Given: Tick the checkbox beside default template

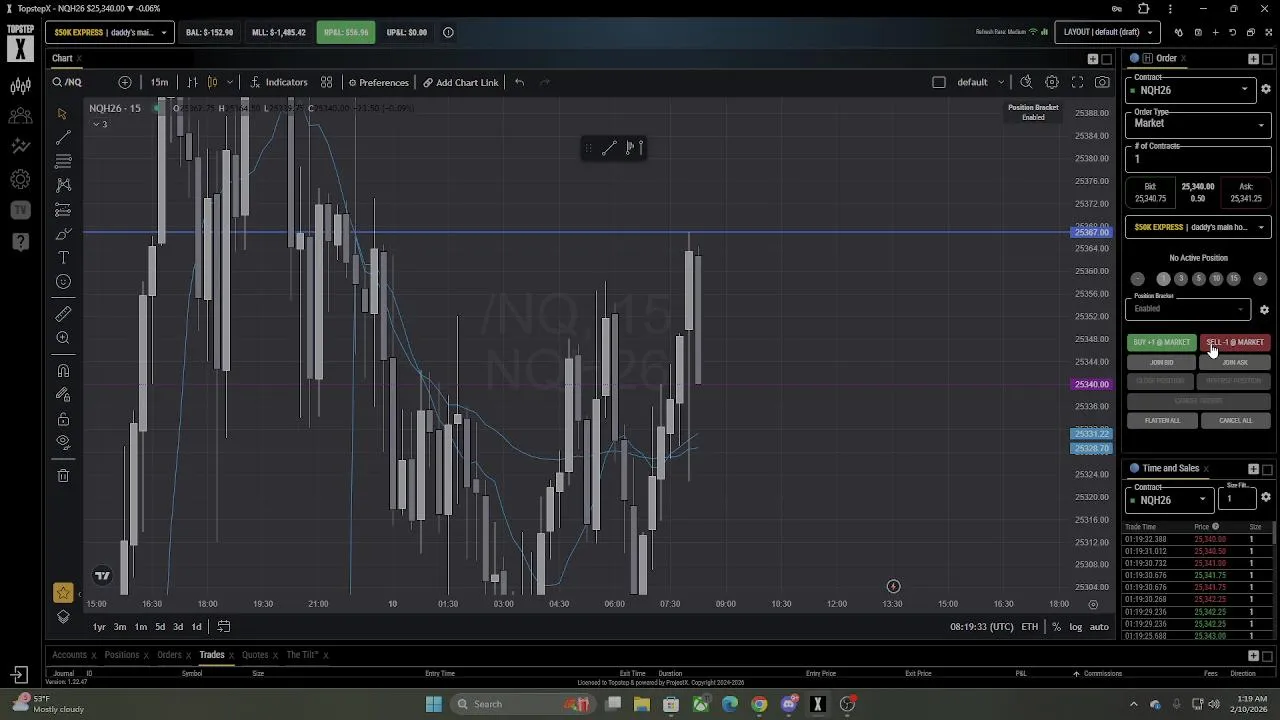Looking at the screenshot, I should coord(938,82).
